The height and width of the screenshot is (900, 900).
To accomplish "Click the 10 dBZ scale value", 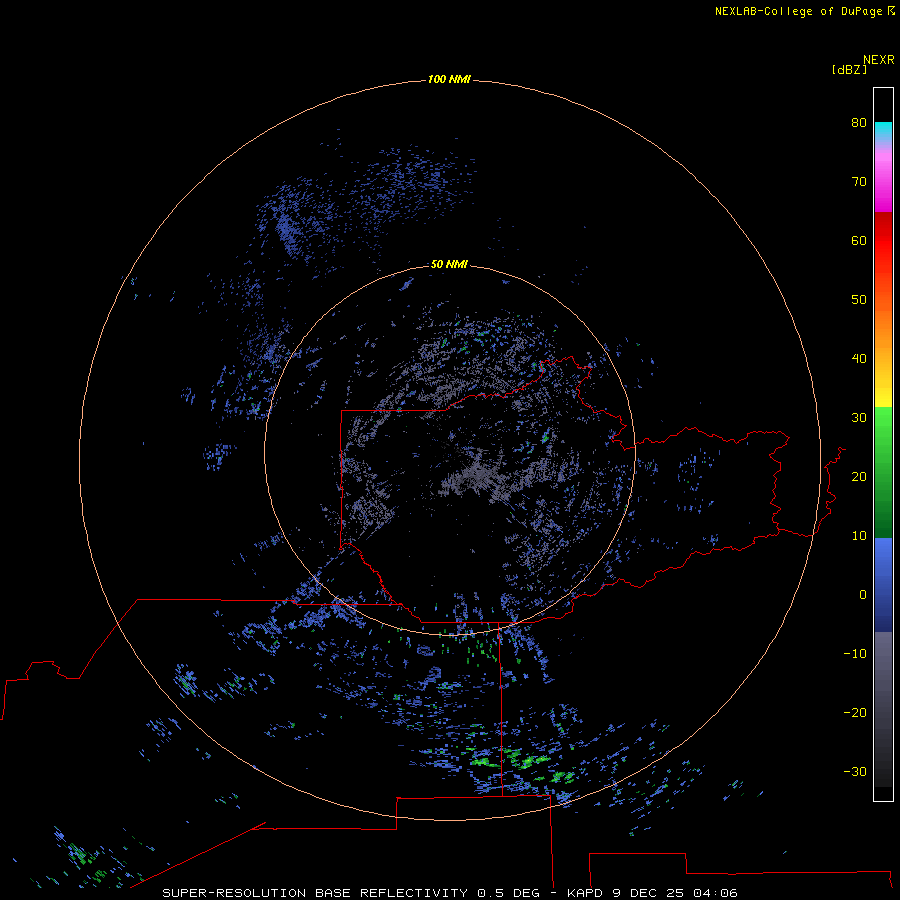I will click(859, 536).
